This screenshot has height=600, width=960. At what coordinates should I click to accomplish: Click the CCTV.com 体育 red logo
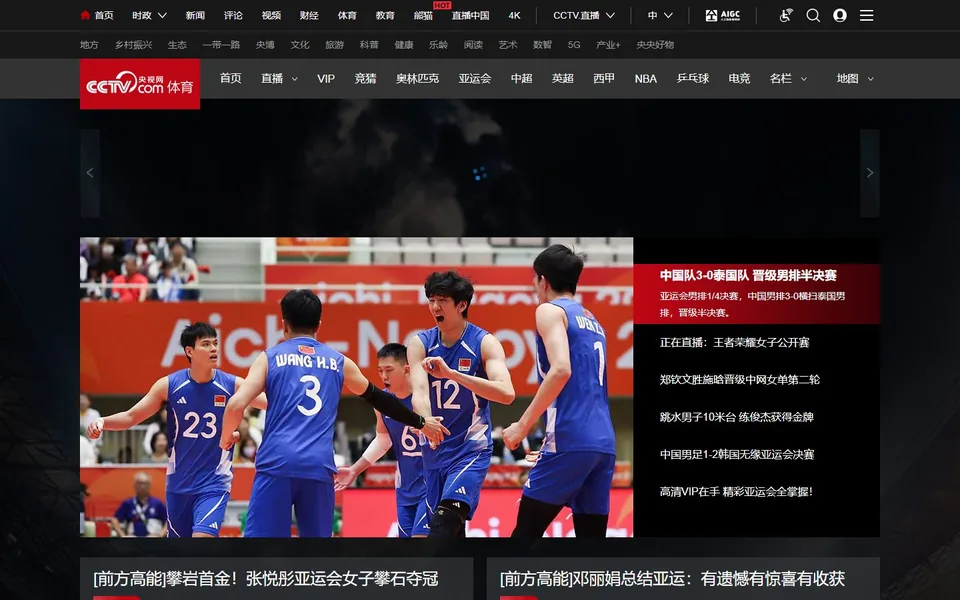click(140, 84)
